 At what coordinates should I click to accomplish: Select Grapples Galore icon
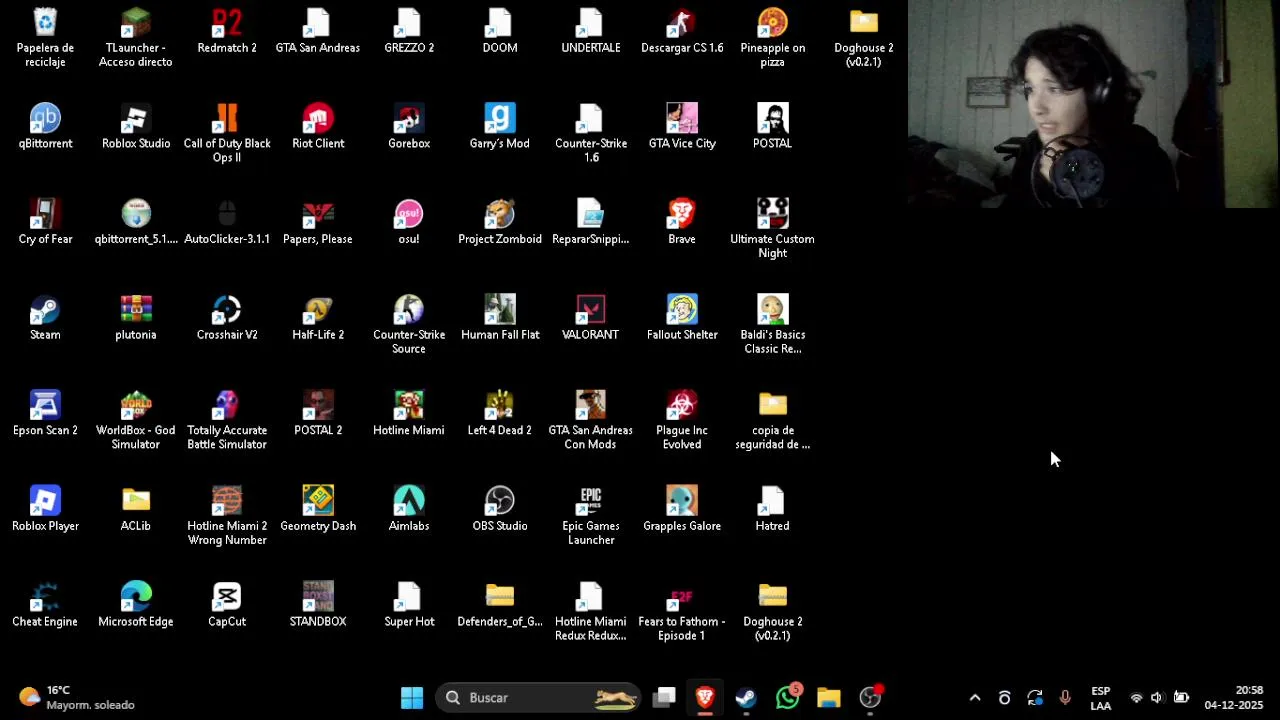(x=682, y=509)
